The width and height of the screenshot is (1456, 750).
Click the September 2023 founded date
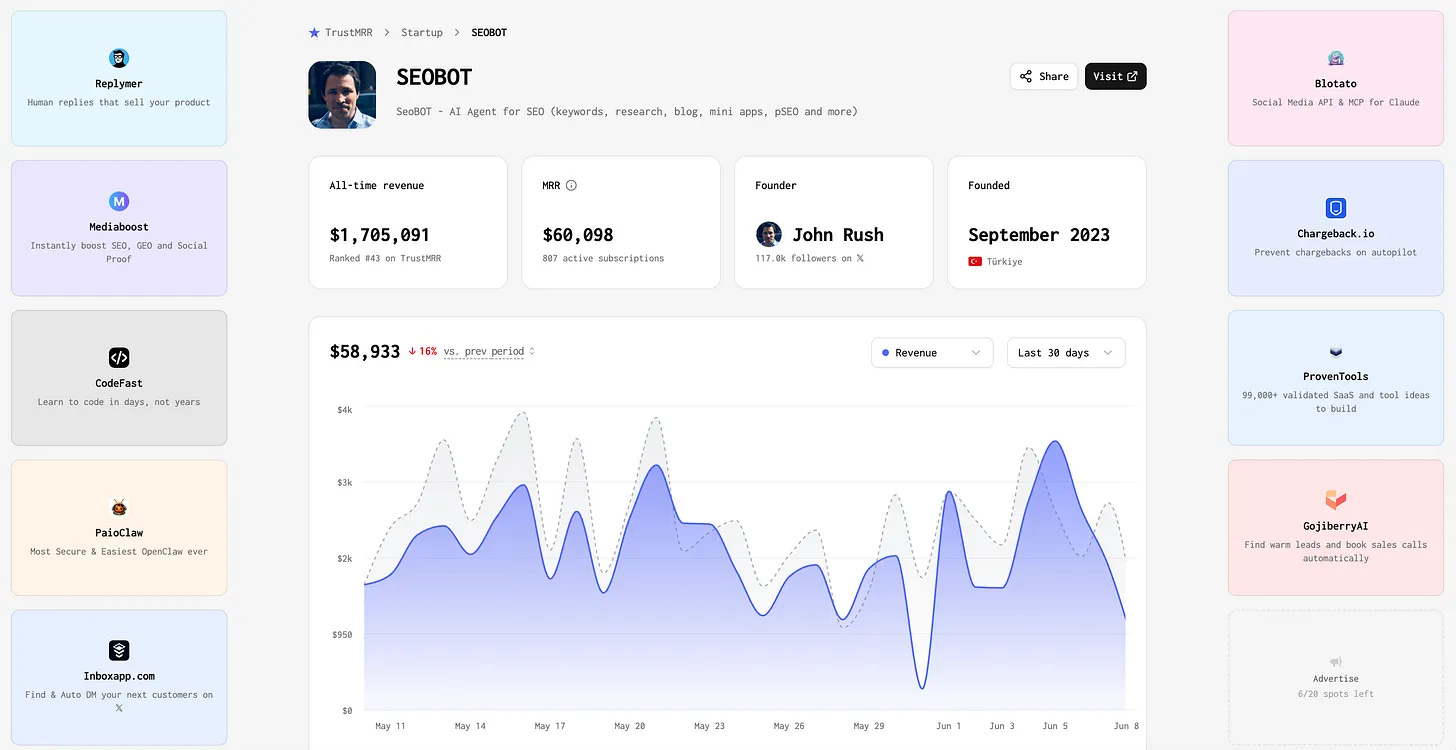point(1039,235)
